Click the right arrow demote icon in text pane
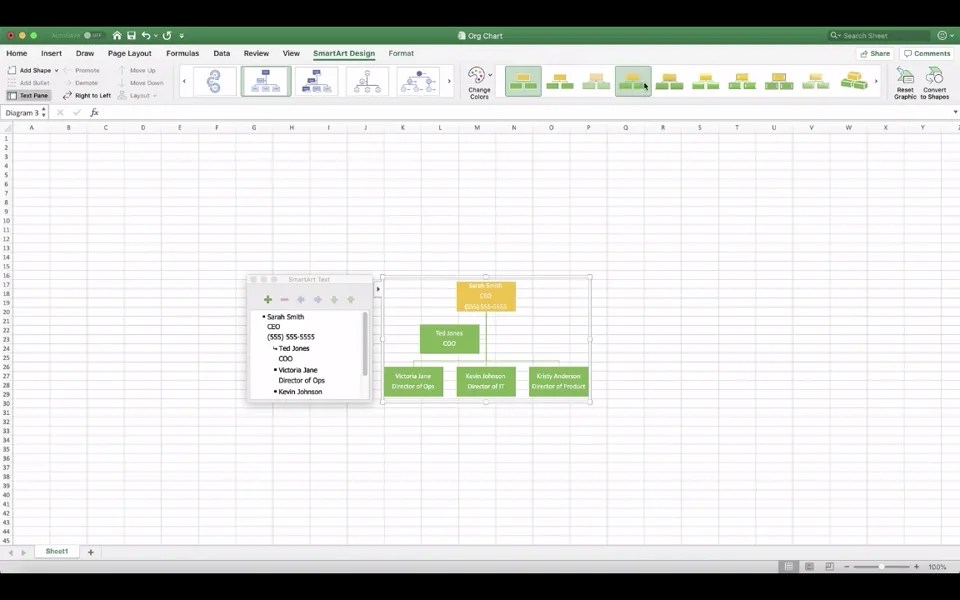Screen dimensions: 960x600 317,299
